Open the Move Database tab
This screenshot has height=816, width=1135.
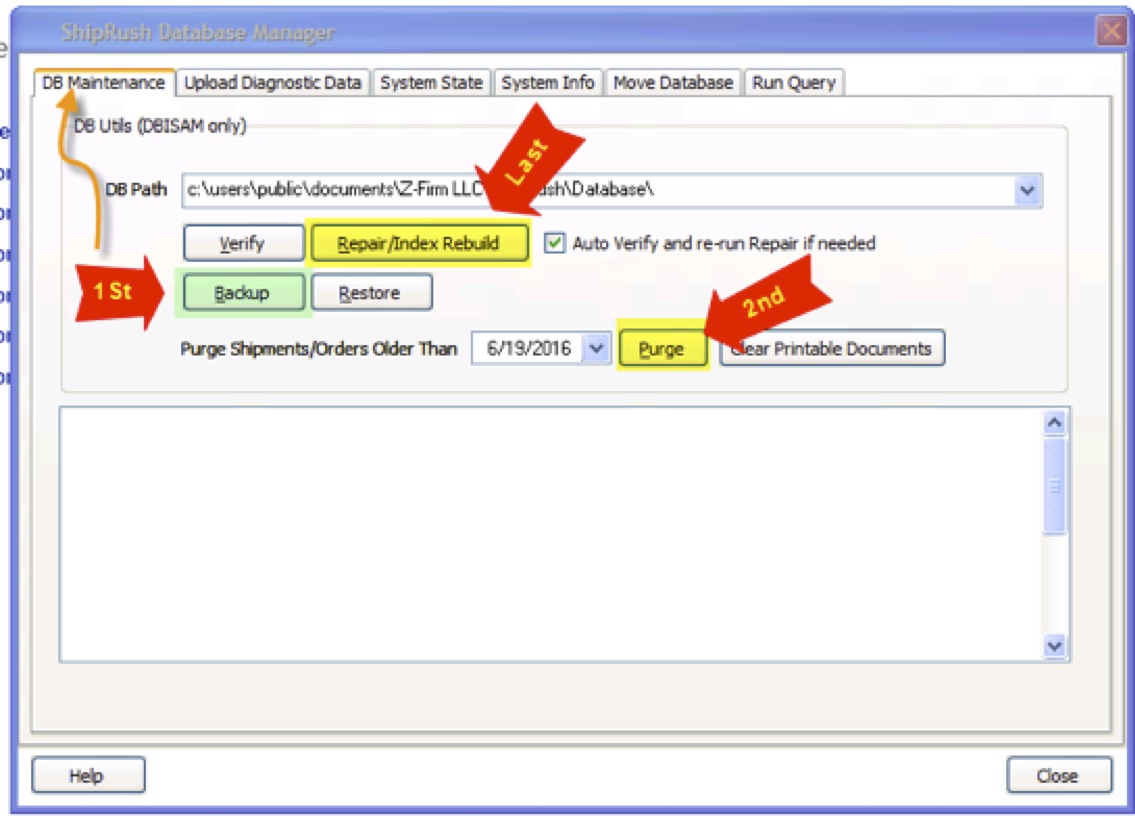pyautogui.click(x=673, y=83)
